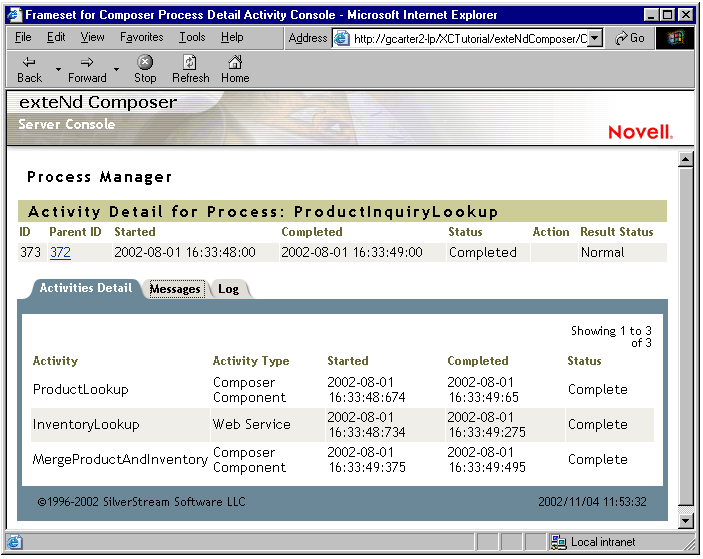Open the View menu
Screen dimensions: 703x559
[92, 37]
